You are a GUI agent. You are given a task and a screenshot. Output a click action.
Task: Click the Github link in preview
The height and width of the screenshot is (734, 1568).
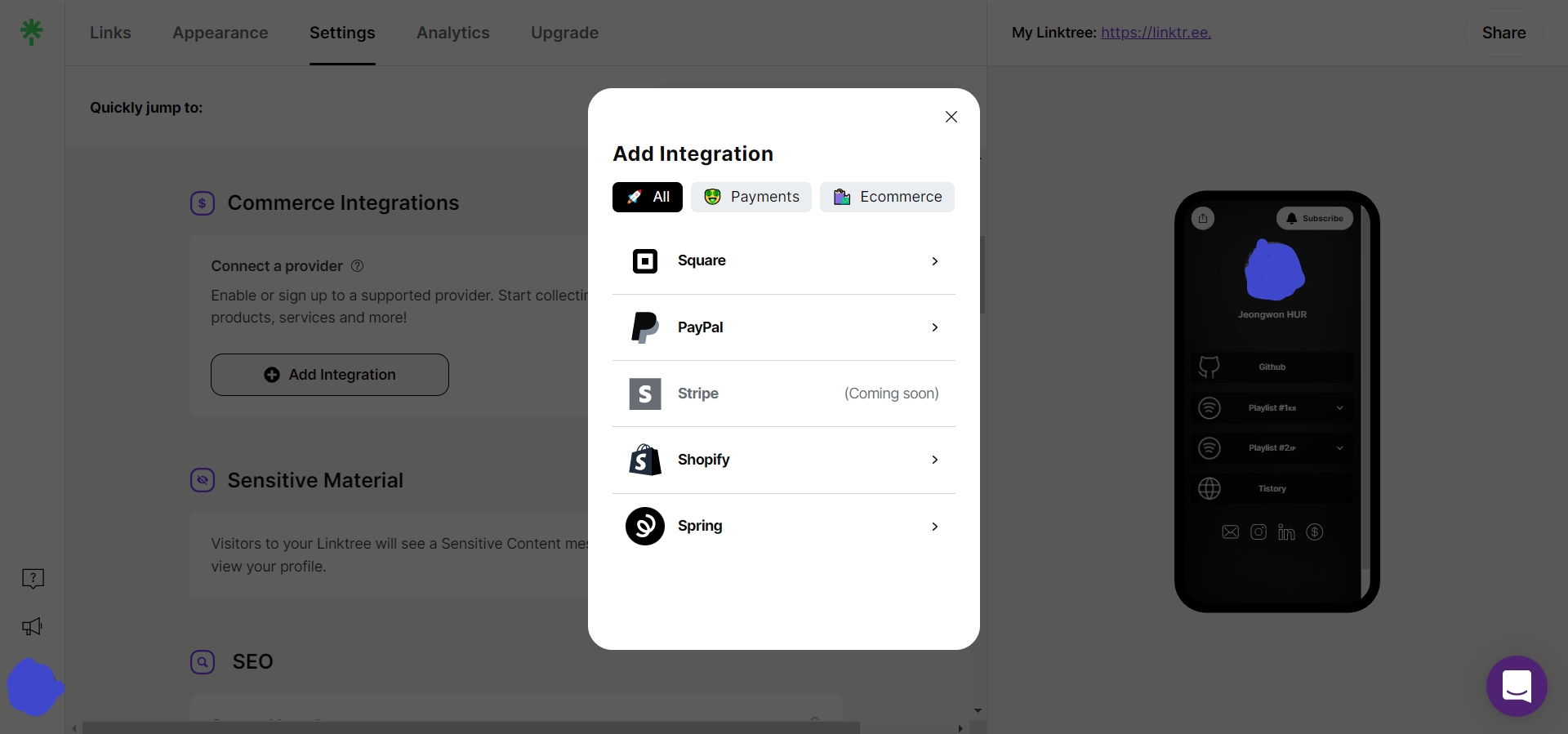(x=1272, y=367)
